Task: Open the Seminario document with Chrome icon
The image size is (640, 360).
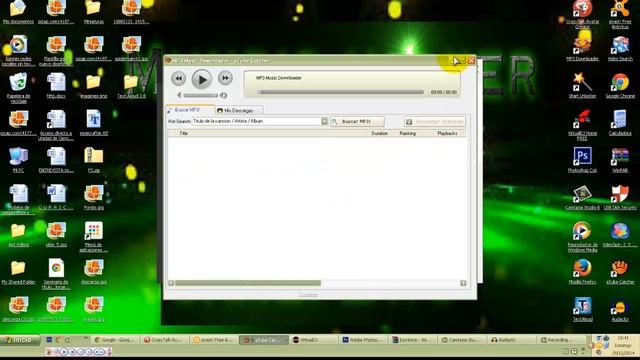Action: [x=56, y=274]
